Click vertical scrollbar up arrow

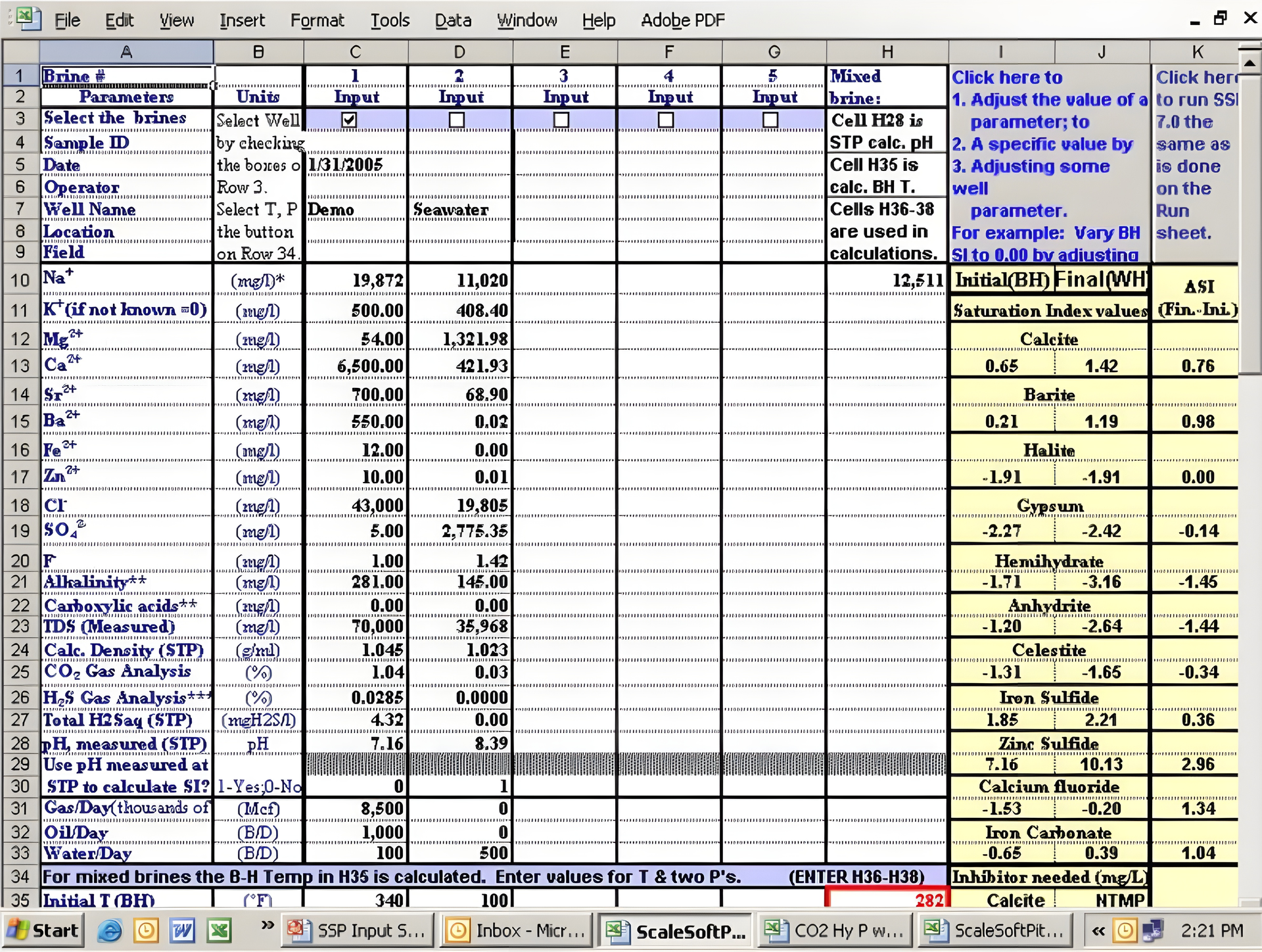1250,63
